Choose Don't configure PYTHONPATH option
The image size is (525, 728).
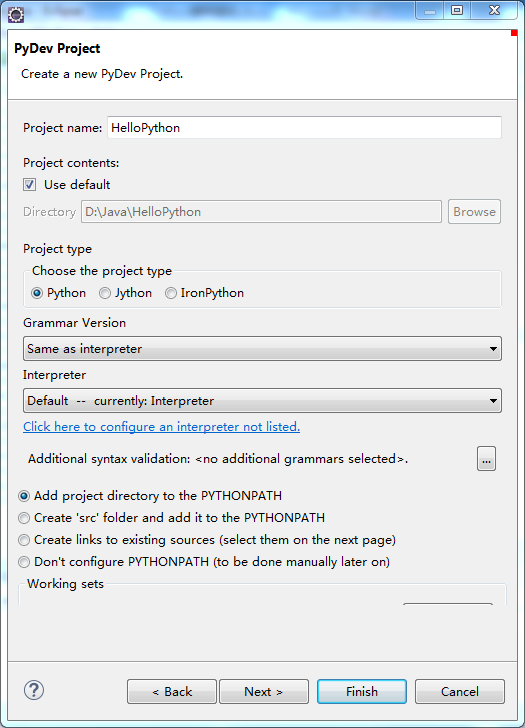[24, 562]
